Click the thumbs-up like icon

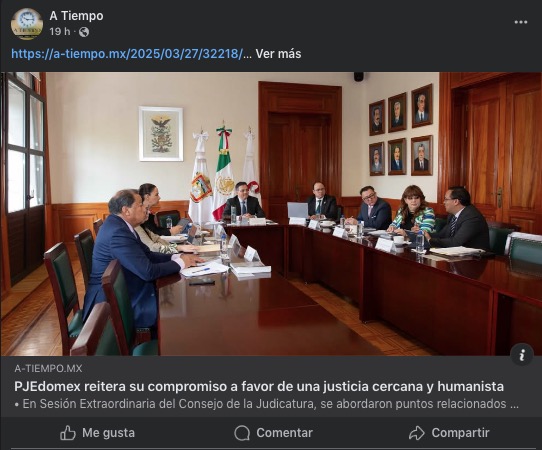[x=68, y=433]
